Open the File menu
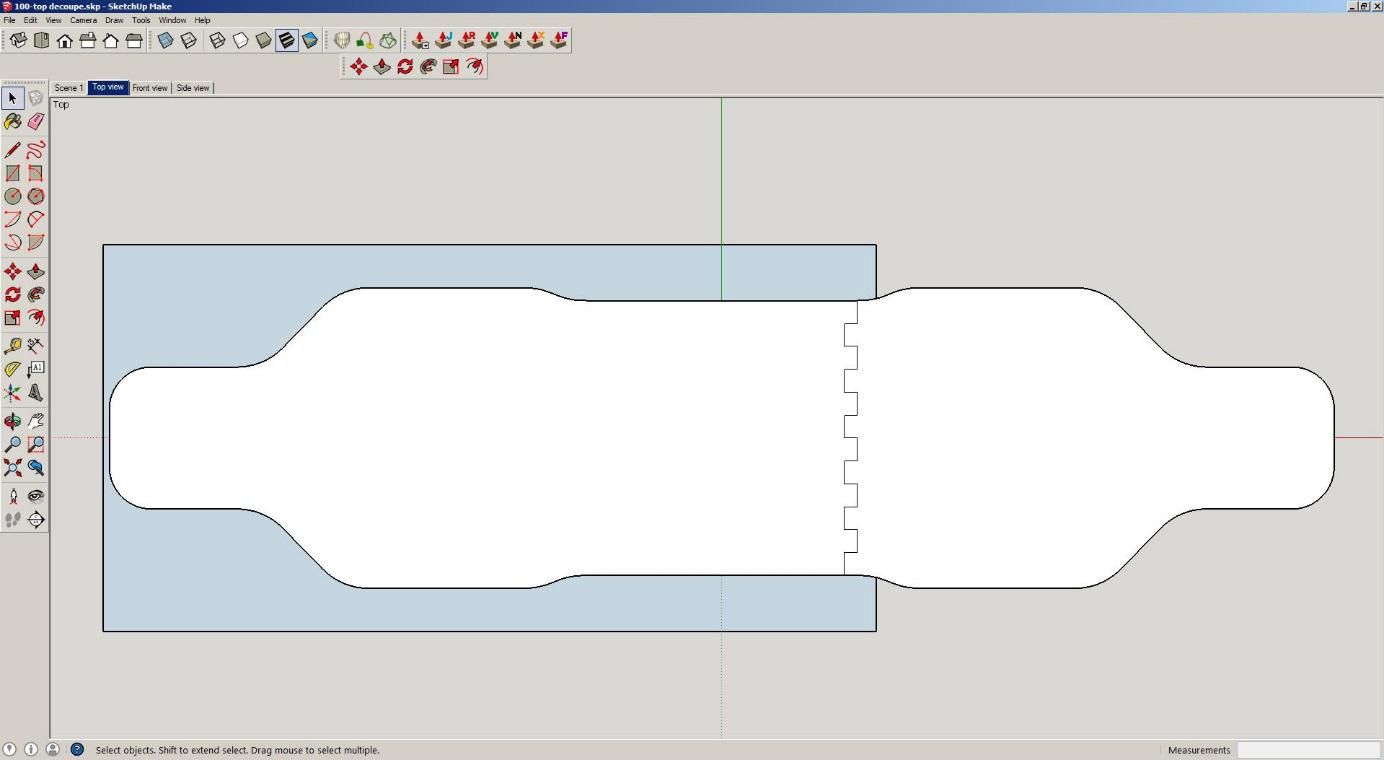This screenshot has height=760, width=1384. 9,20
